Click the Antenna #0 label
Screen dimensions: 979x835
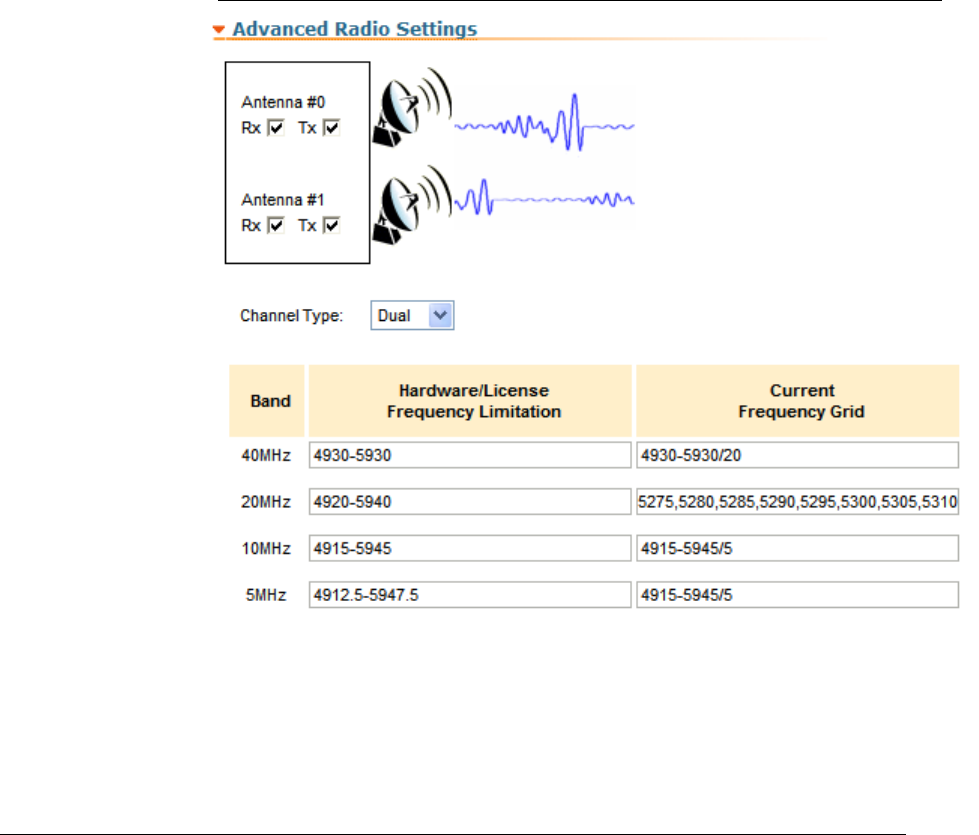point(283,102)
